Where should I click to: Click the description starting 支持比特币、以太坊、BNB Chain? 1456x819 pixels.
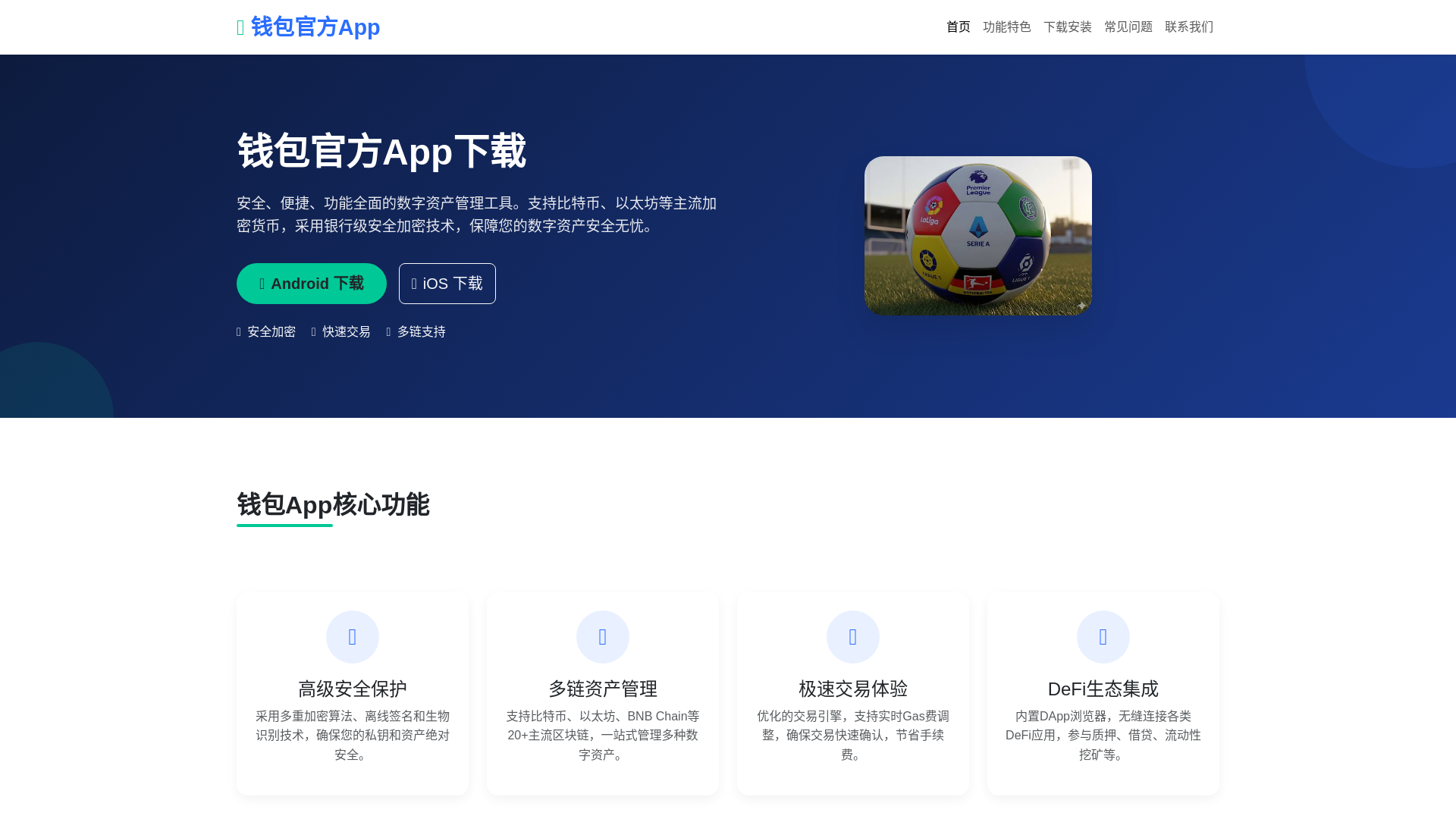[603, 736]
